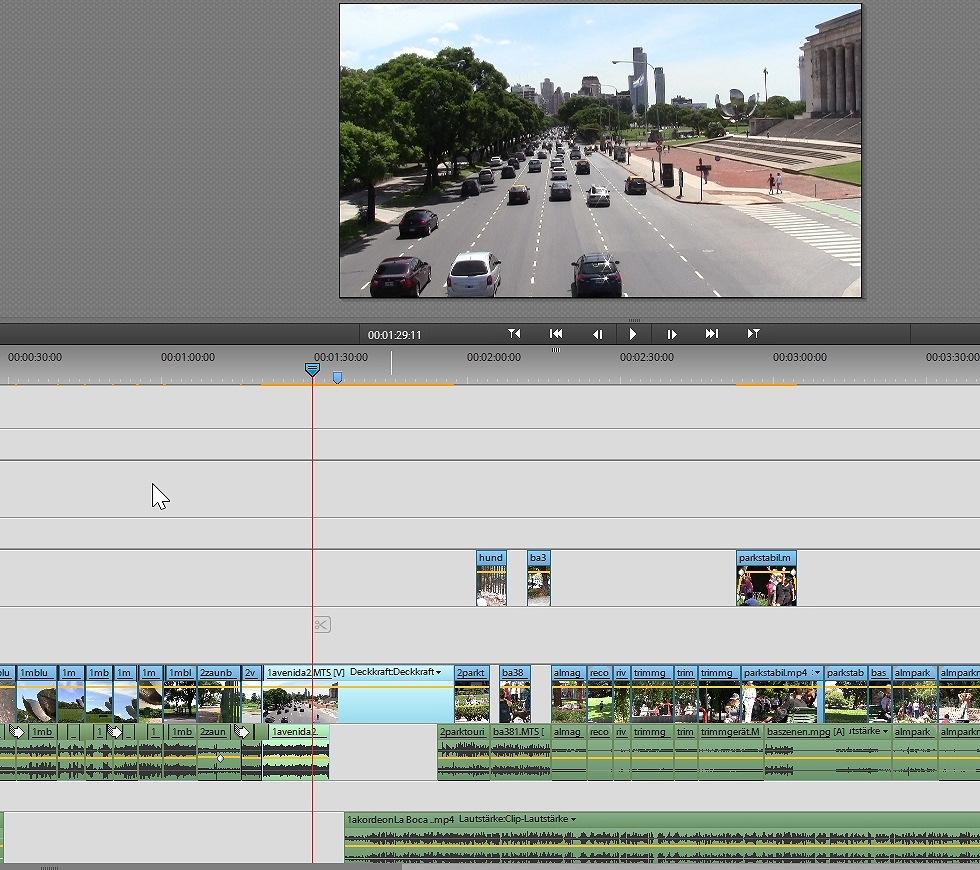Click the 00:03:00:00 ruler time label
The image size is (980, 870).
pyautogui.click(x=799, y=357)
